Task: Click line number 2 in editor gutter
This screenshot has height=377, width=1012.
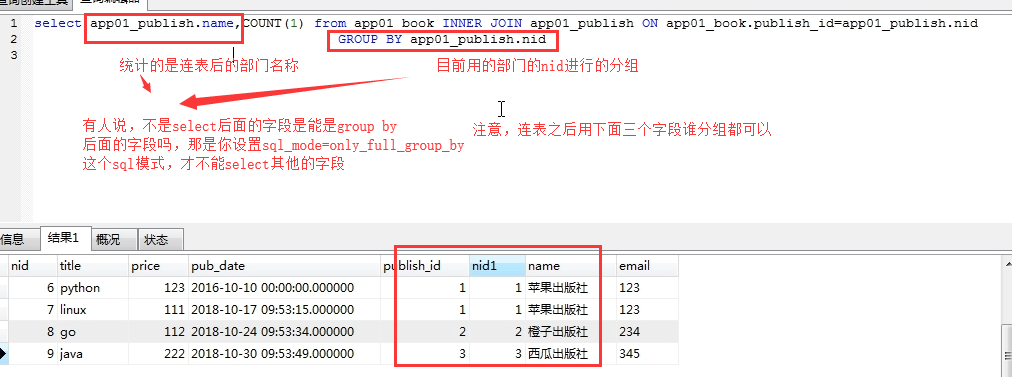Action: point(13,39)
